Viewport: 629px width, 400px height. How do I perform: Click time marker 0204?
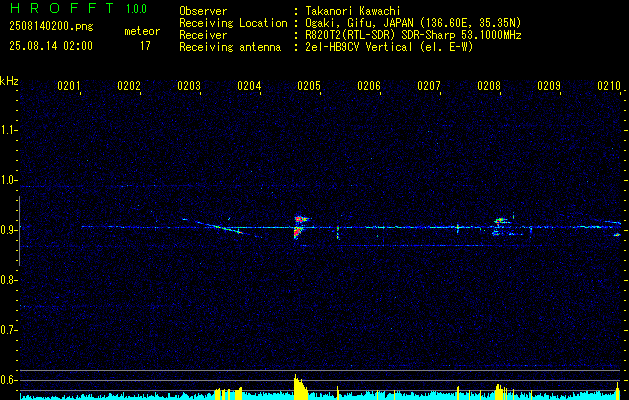249,86
